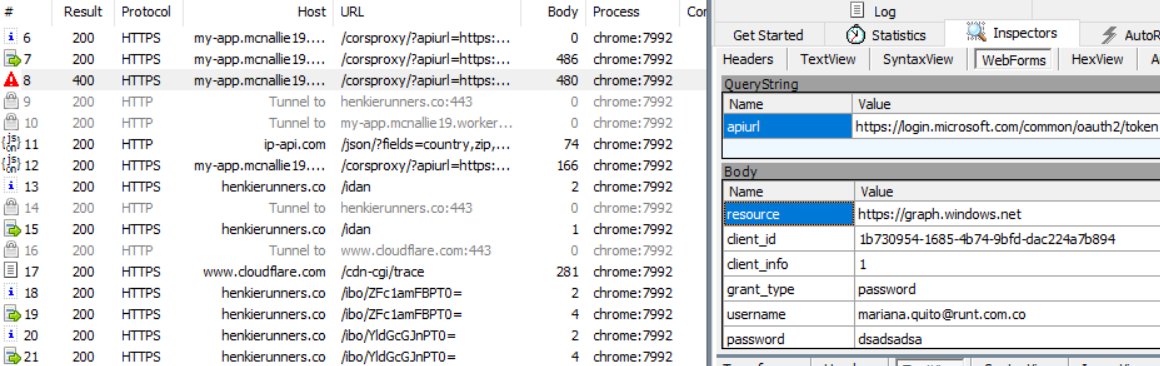
Task: Sort sessions by the Protocol column header
Action: [146, 12]
